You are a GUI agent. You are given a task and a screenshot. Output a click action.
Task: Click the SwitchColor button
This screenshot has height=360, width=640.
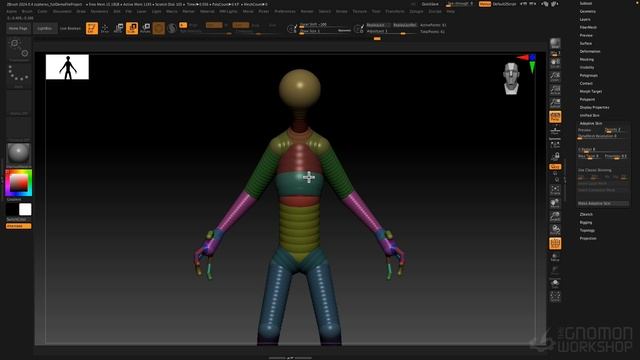pos(17,219)
